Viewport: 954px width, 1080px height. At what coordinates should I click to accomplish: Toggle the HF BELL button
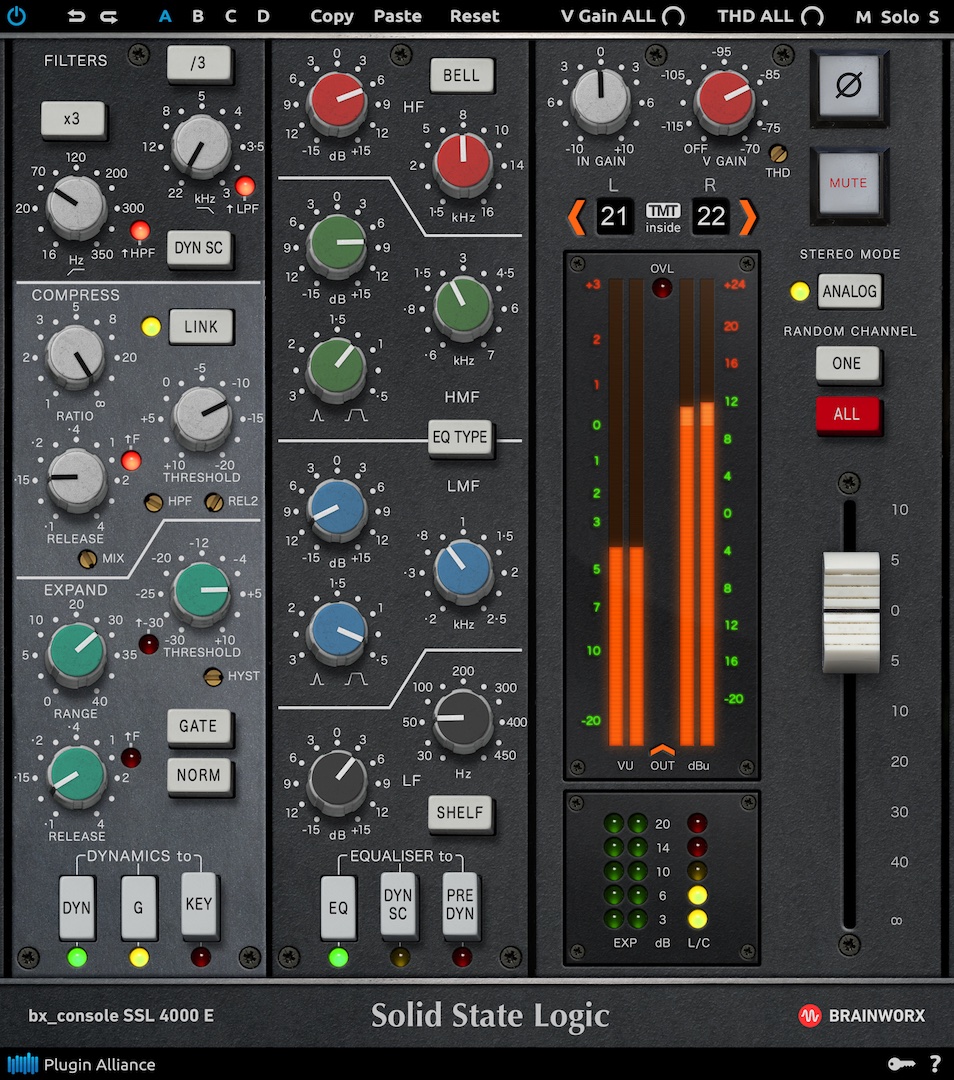(461, 75)
